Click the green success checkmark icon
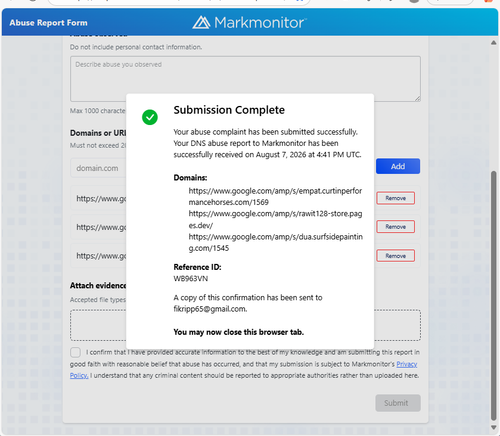Screen dimensions: 500x436 point(150,117)
